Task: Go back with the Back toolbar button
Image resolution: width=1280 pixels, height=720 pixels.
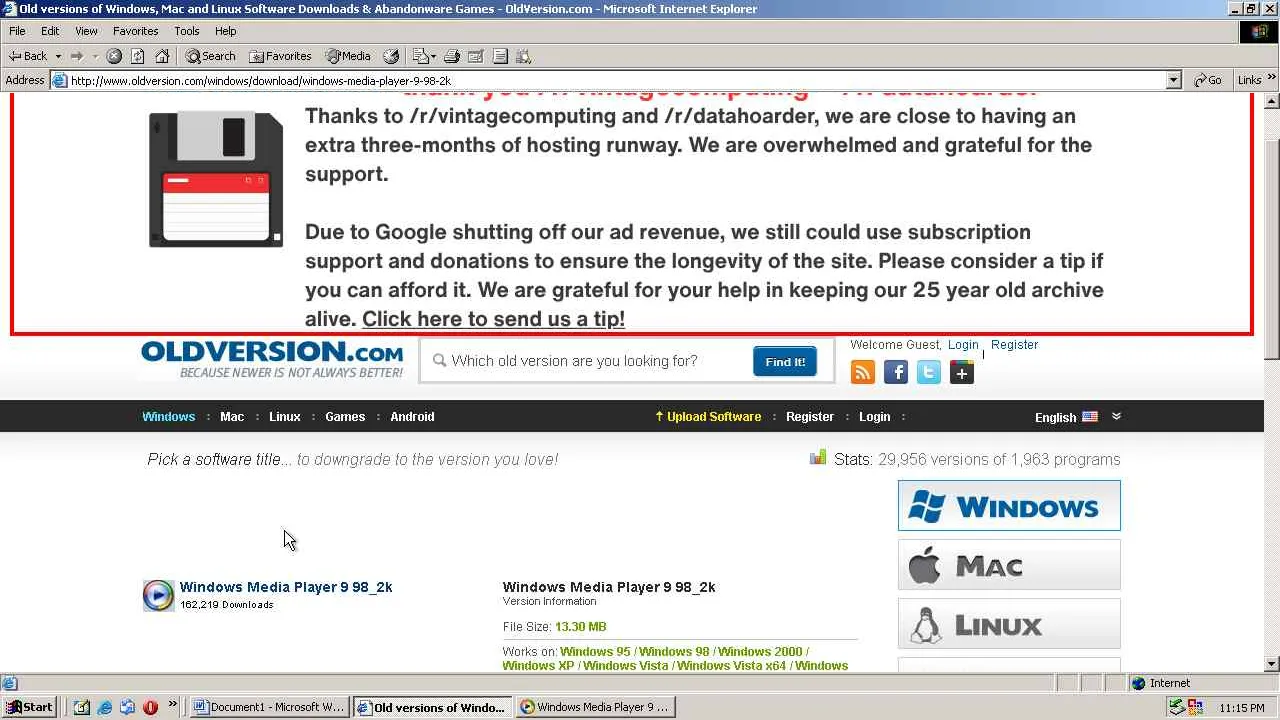Action: pyautogui.click(x=28, y=56)
